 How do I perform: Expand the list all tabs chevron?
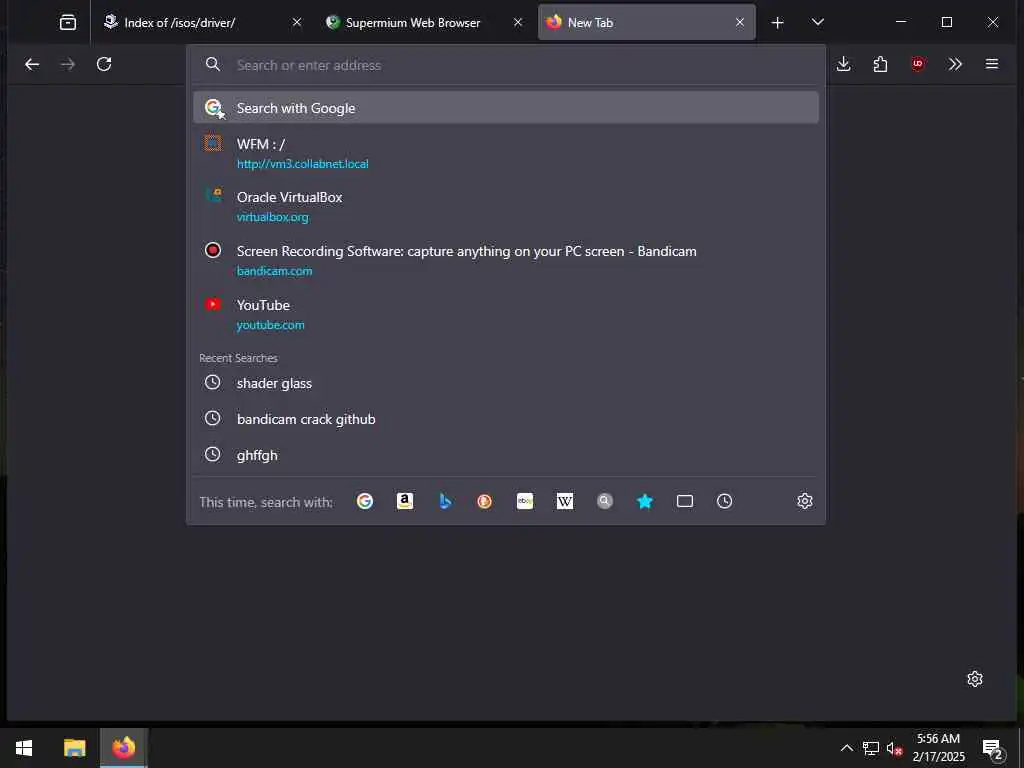[x=818, y=23]
